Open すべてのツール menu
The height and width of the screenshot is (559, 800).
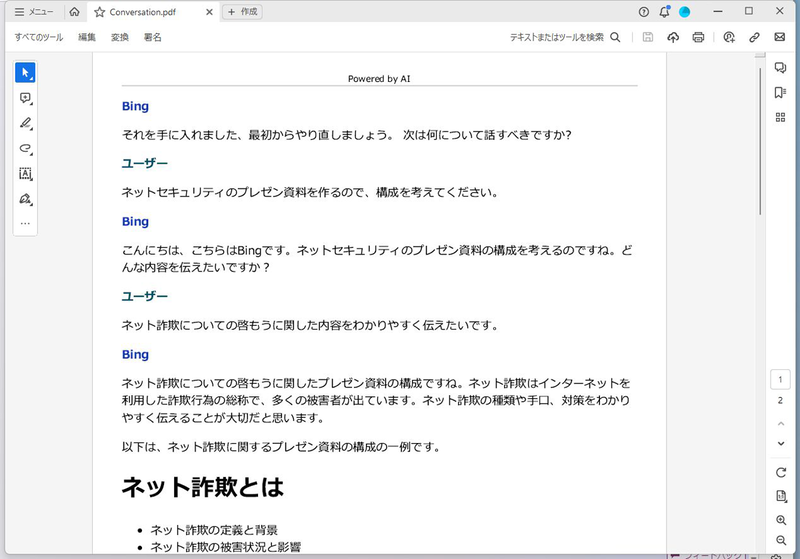[x=39, y=37]
